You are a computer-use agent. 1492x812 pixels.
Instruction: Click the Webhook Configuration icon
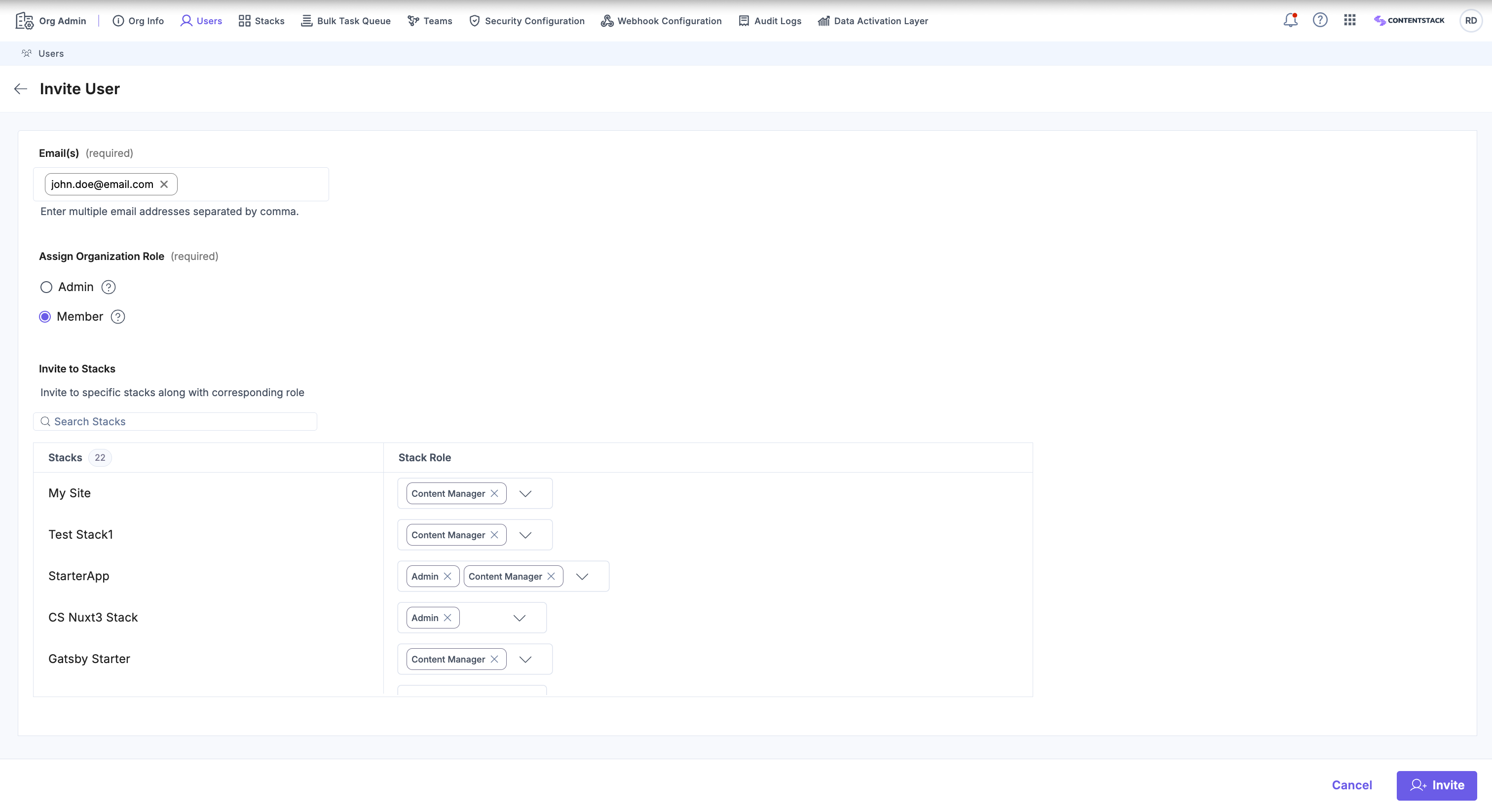[606, 20]
